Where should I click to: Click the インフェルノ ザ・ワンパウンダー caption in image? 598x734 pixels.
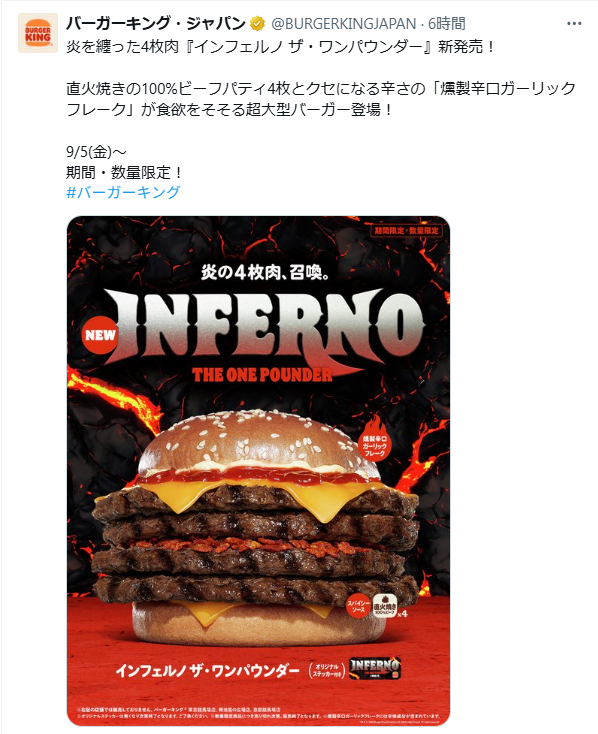(207, 671)
